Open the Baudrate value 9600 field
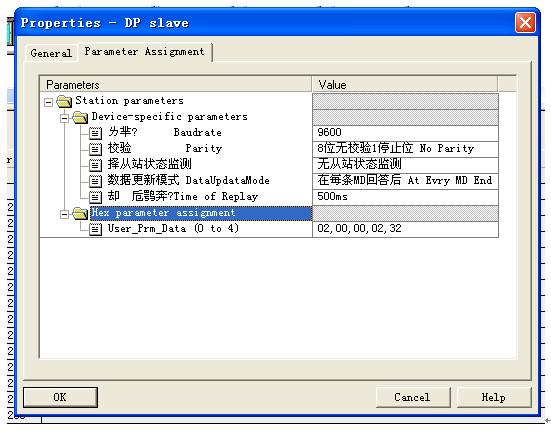Image resolution: width=551 pixels, height=433 pixels. click(405, 133)
